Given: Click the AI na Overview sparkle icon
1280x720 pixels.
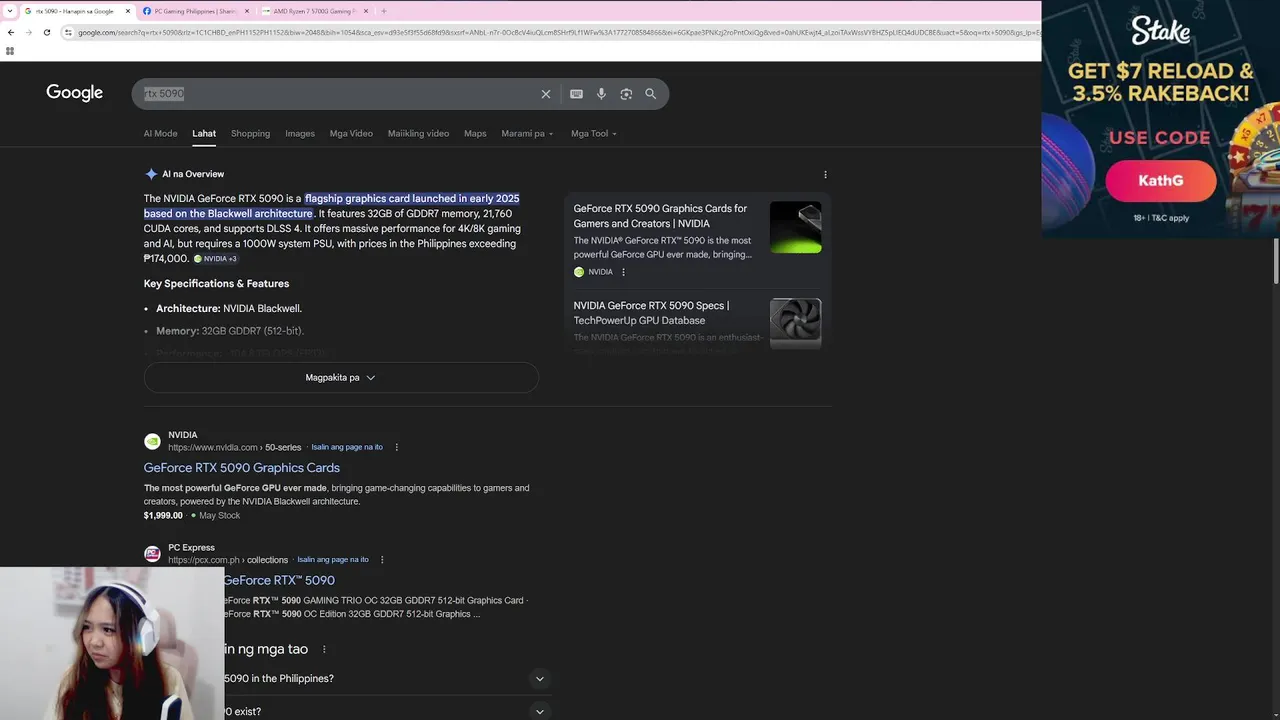Looking at the screenshot, I should [151, 174].
